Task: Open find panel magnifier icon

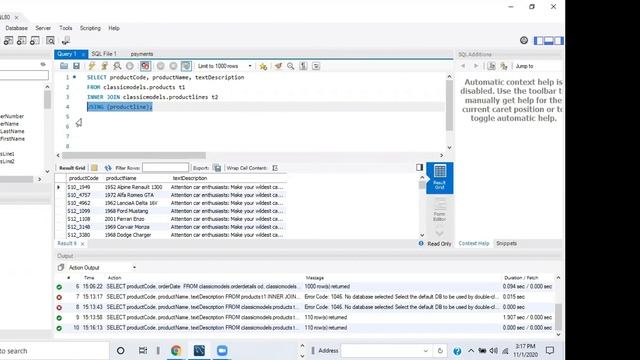Action: point(291,66)
